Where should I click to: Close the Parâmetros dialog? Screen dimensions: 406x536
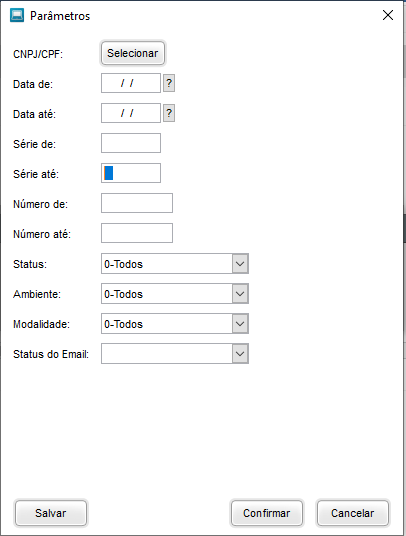388,15
